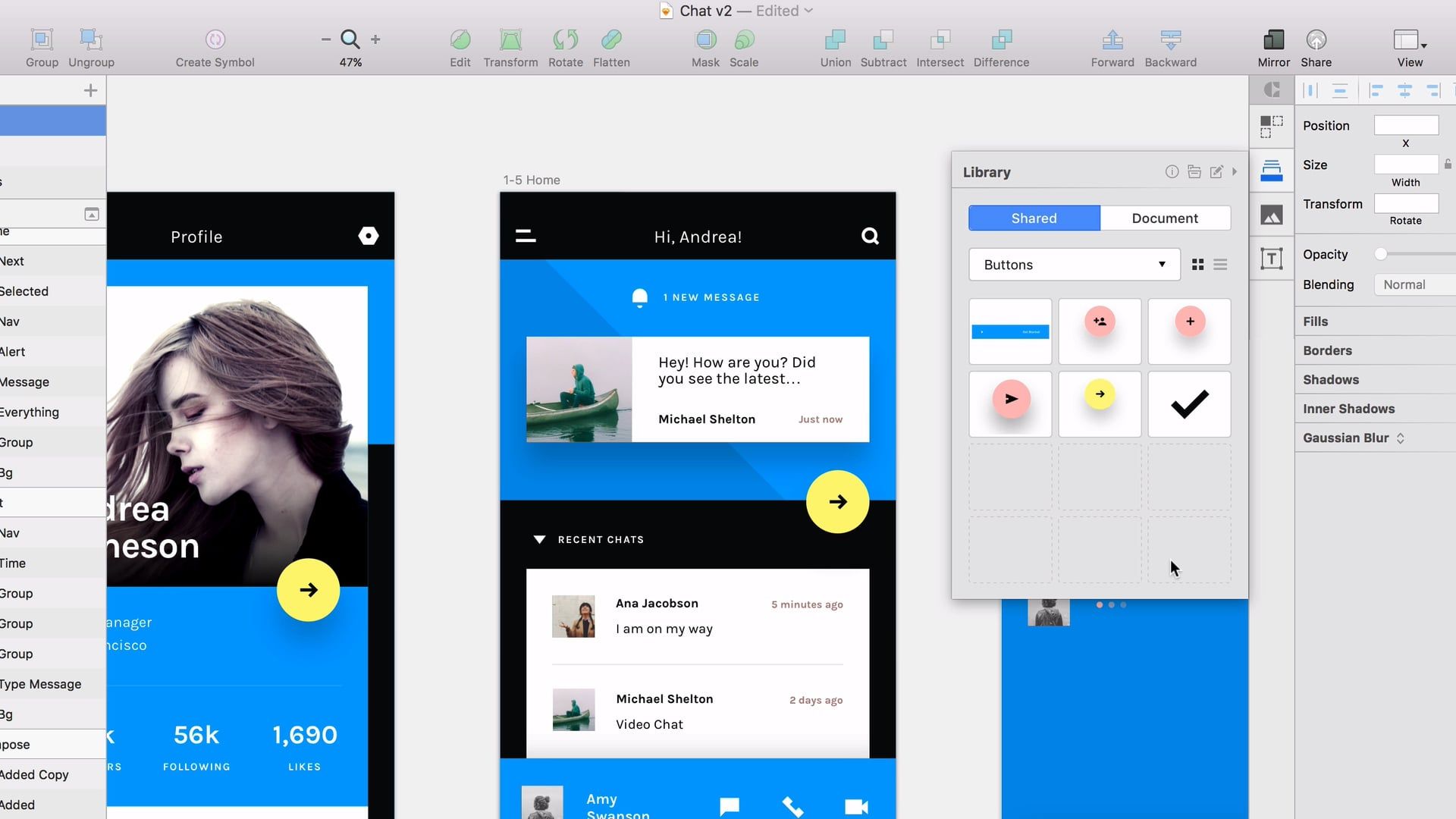Click the Create Symbol icon
This screenshot has height=819, width=1456.
click(x=215, y=39)
